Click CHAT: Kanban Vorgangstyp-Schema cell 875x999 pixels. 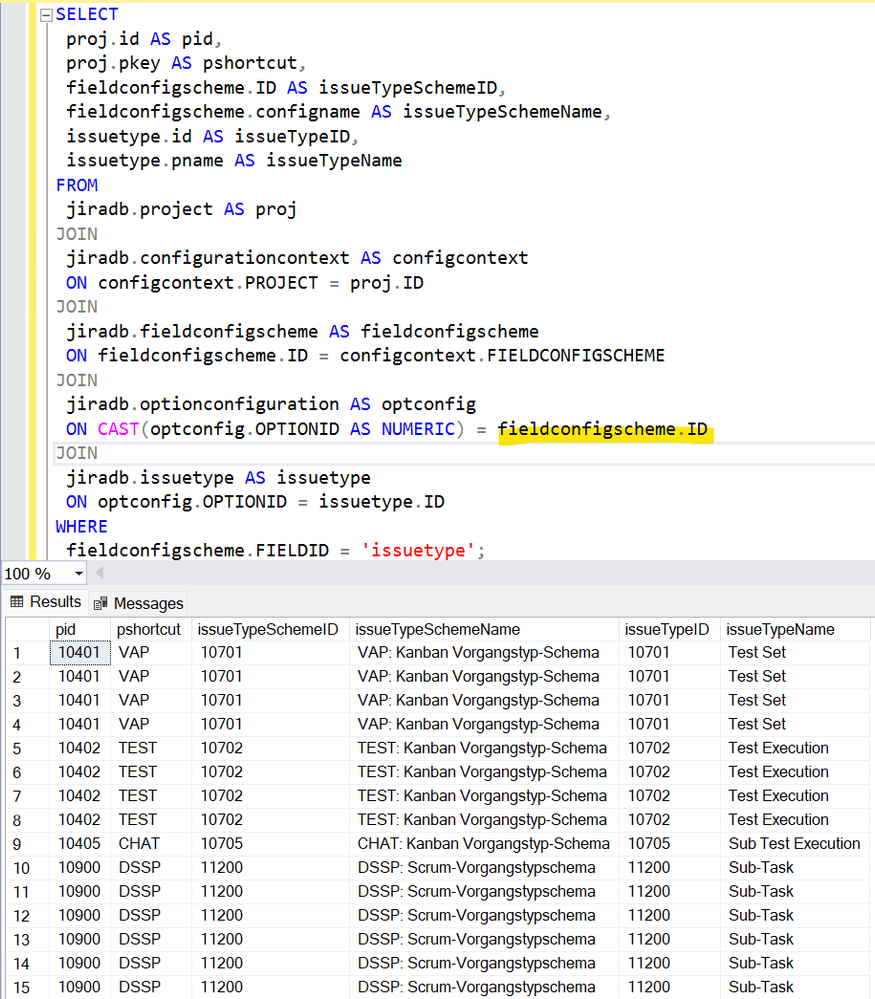pos(484,844)
